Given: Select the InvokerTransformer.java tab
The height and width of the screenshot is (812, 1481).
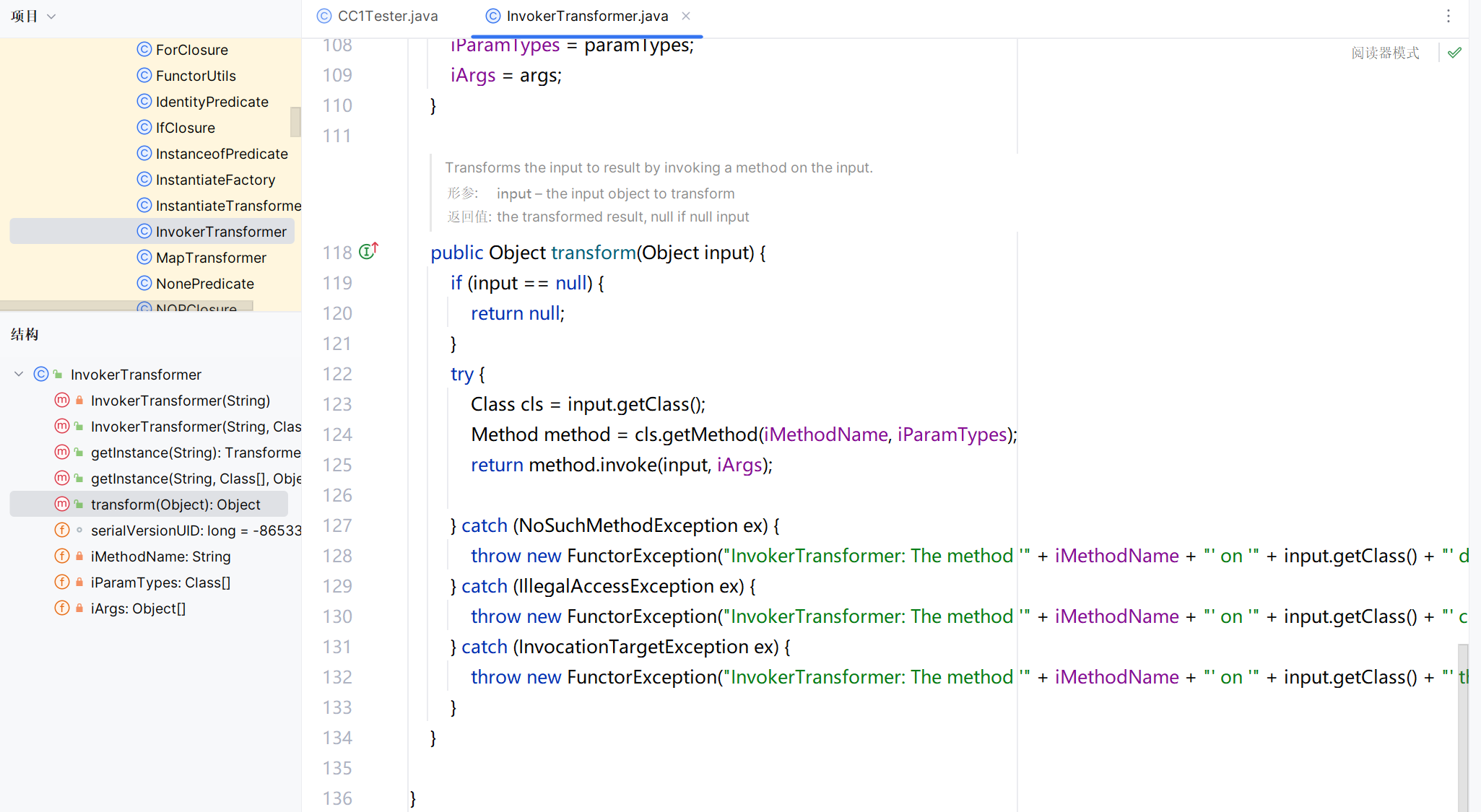Looking at the screenshot, I should pos(586,16).
